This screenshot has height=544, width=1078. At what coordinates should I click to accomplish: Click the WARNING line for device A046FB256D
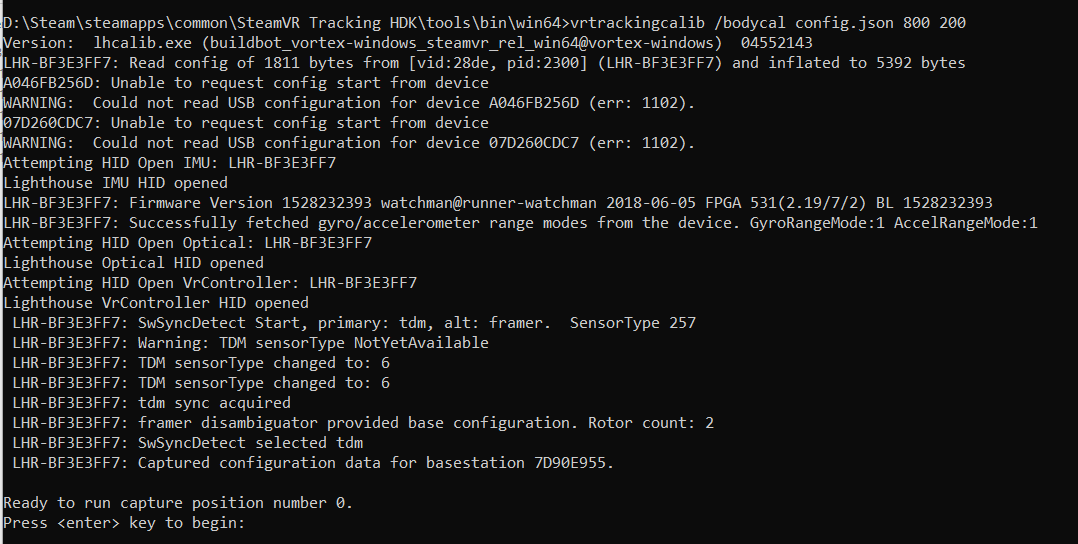point(349,103)
